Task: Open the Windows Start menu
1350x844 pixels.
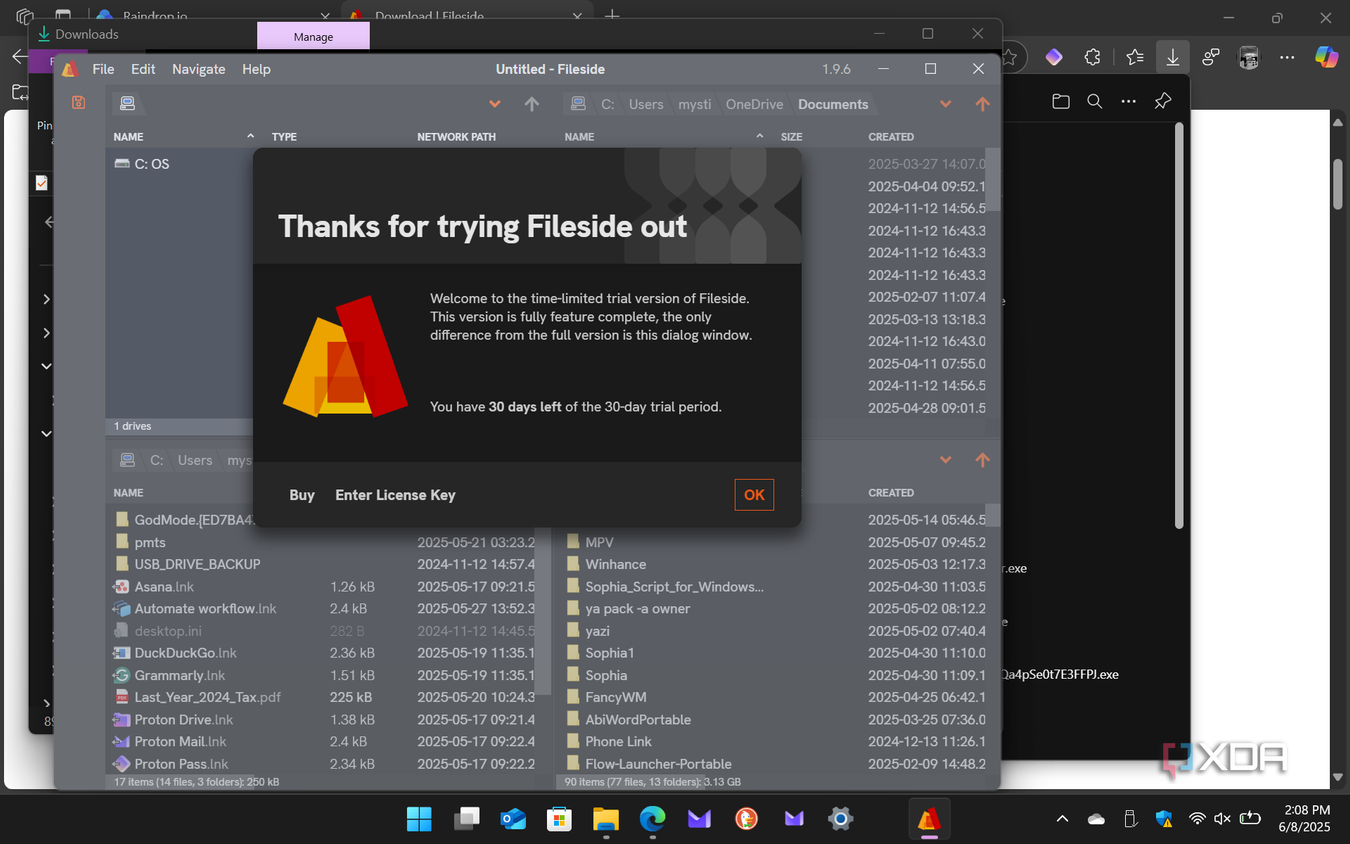Action: pyautogui.click(x=419, y=819)
